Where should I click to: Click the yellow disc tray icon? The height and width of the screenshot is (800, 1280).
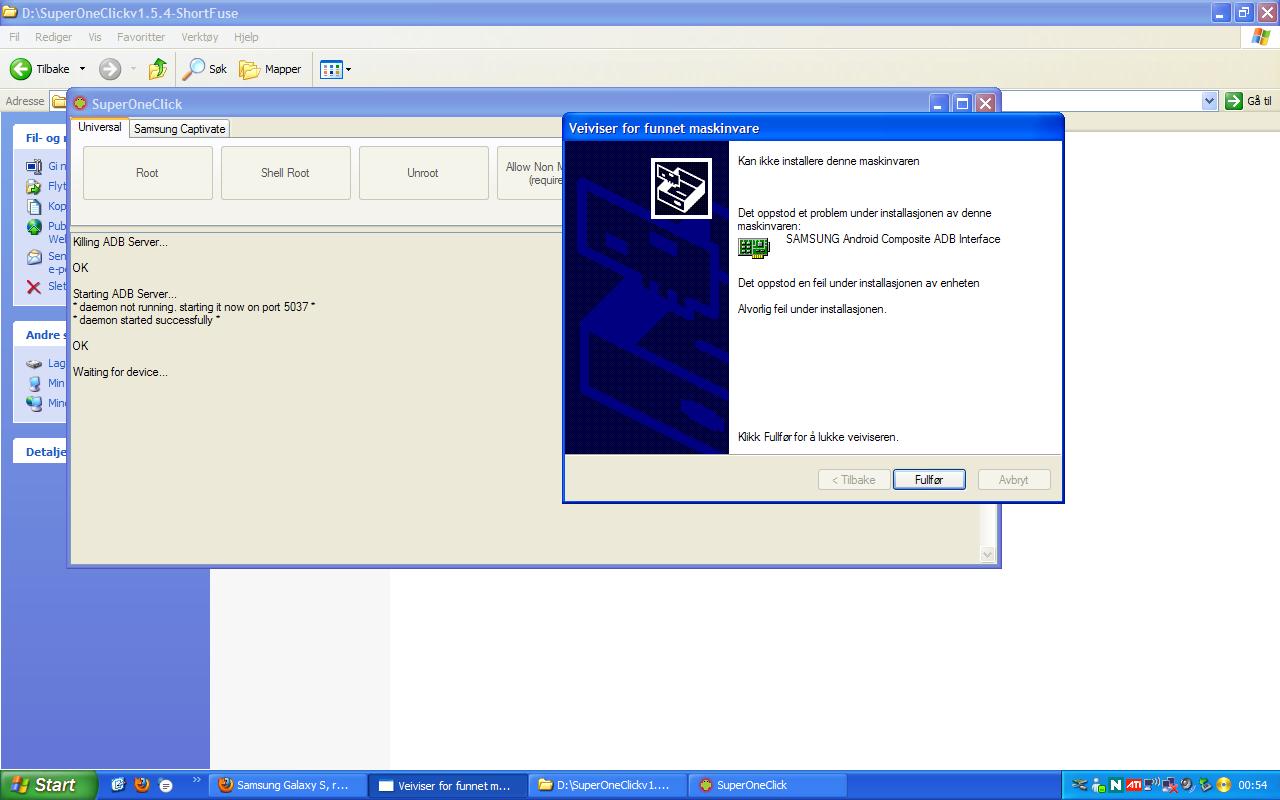[x=1224, y=785]
